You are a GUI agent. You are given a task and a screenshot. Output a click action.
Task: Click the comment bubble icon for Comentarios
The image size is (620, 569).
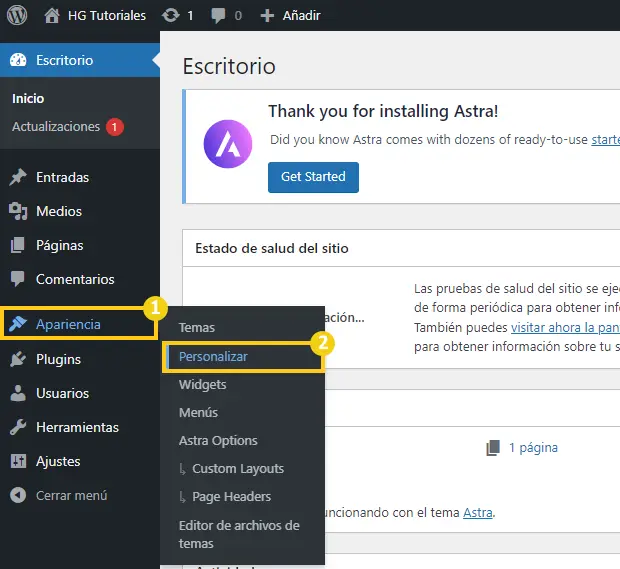click(x=18, y=279)
